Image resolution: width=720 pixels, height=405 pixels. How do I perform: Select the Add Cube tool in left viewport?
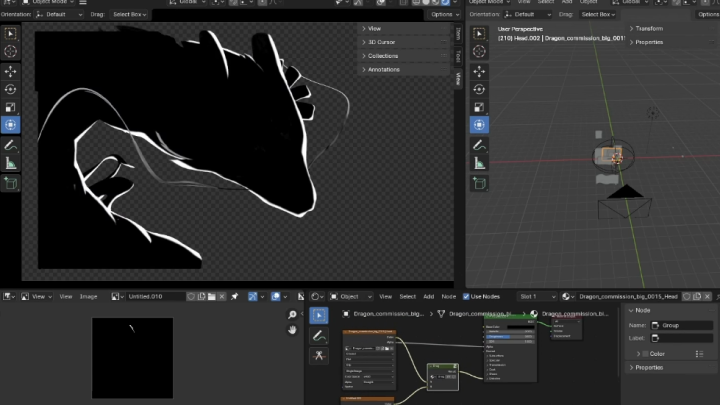pos(10,184)
